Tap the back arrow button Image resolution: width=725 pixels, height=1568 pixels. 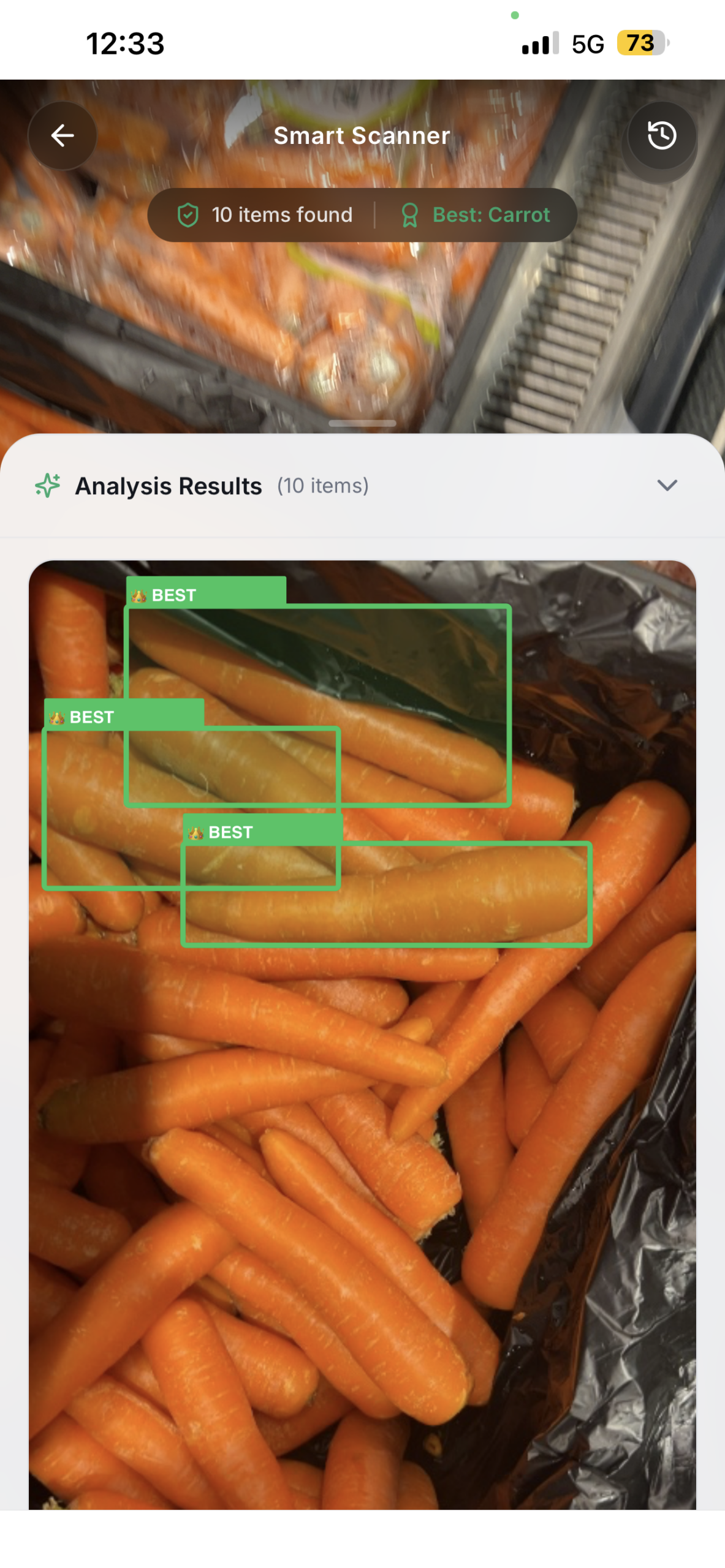63,135
